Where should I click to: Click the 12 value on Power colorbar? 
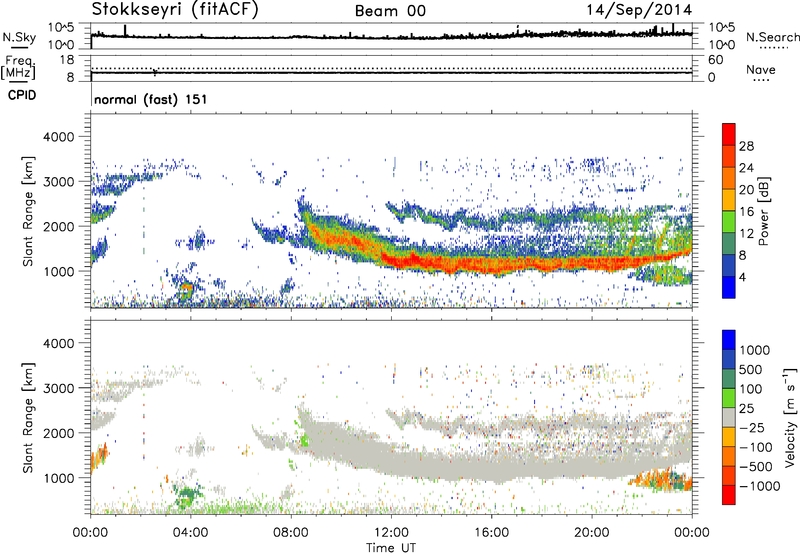[x=746, y=234]
